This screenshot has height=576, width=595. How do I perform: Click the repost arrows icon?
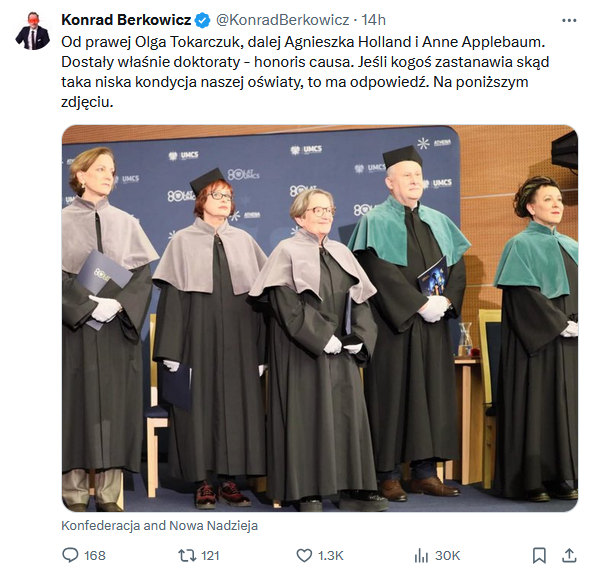click(x=187, y=556)
